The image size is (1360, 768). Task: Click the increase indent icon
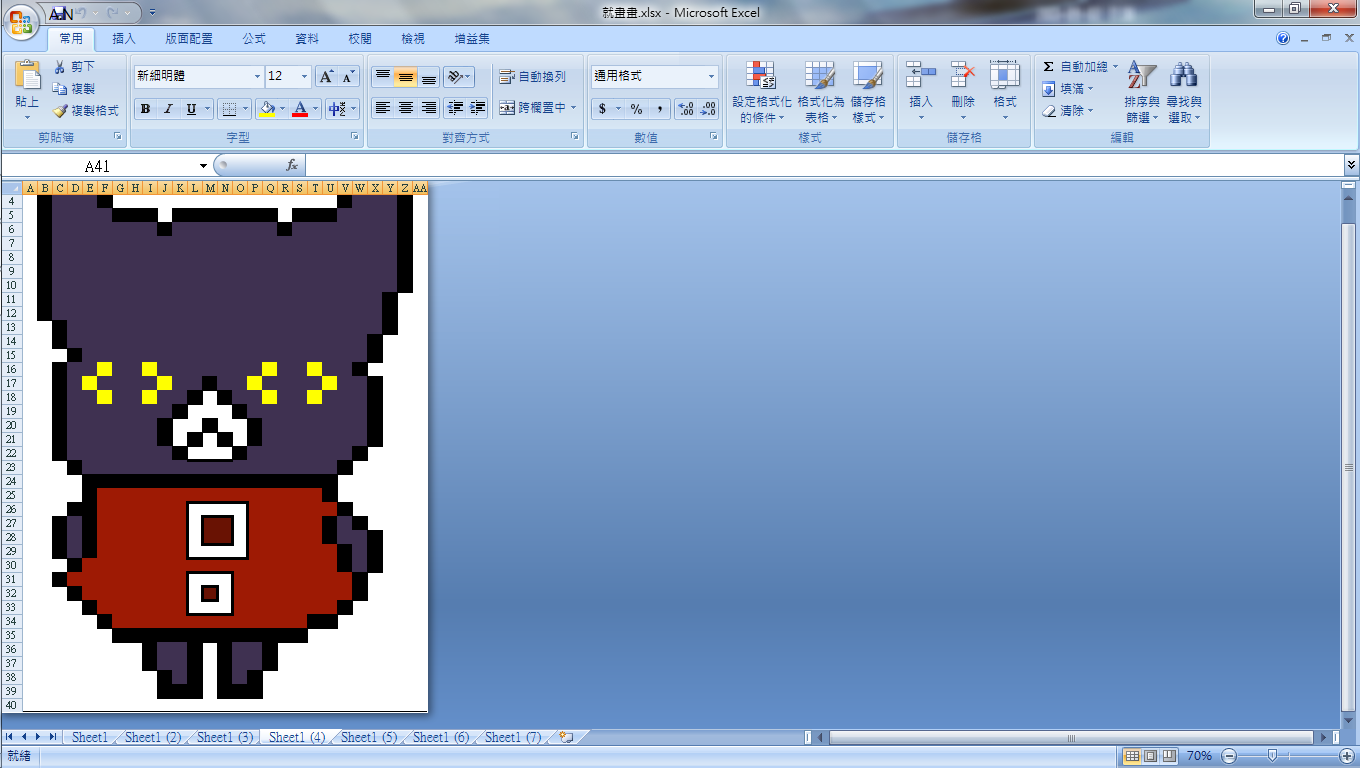[477, 108]
